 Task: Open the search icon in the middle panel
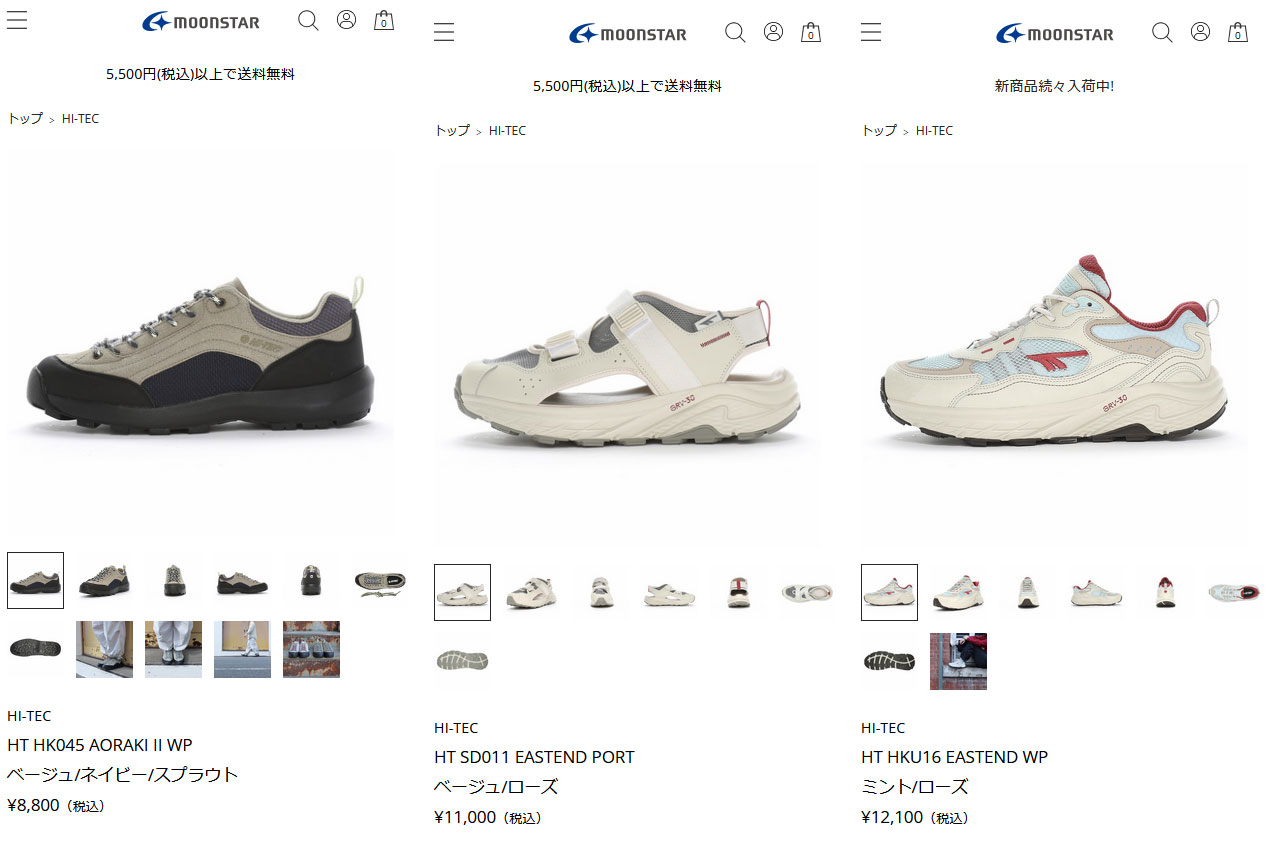pyautogui.click(x=735, y=33)
